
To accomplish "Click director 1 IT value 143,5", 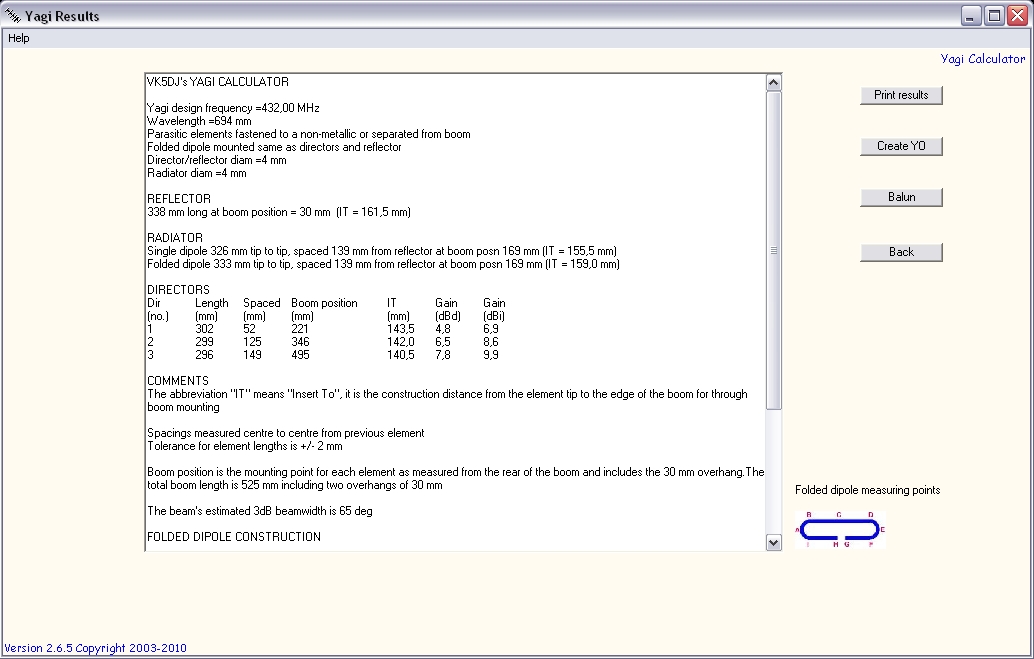I will (x=401, y=329).
